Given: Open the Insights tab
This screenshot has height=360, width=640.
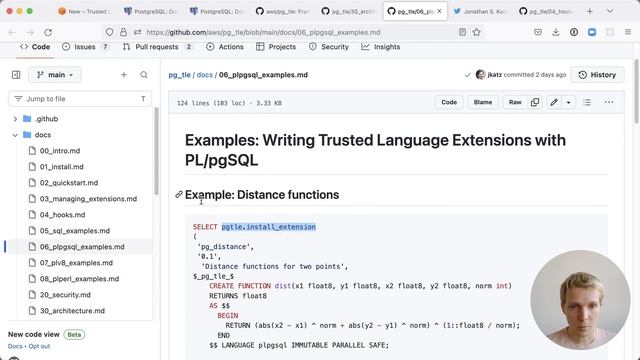Looking at the screenshot, I should point(381,47).
